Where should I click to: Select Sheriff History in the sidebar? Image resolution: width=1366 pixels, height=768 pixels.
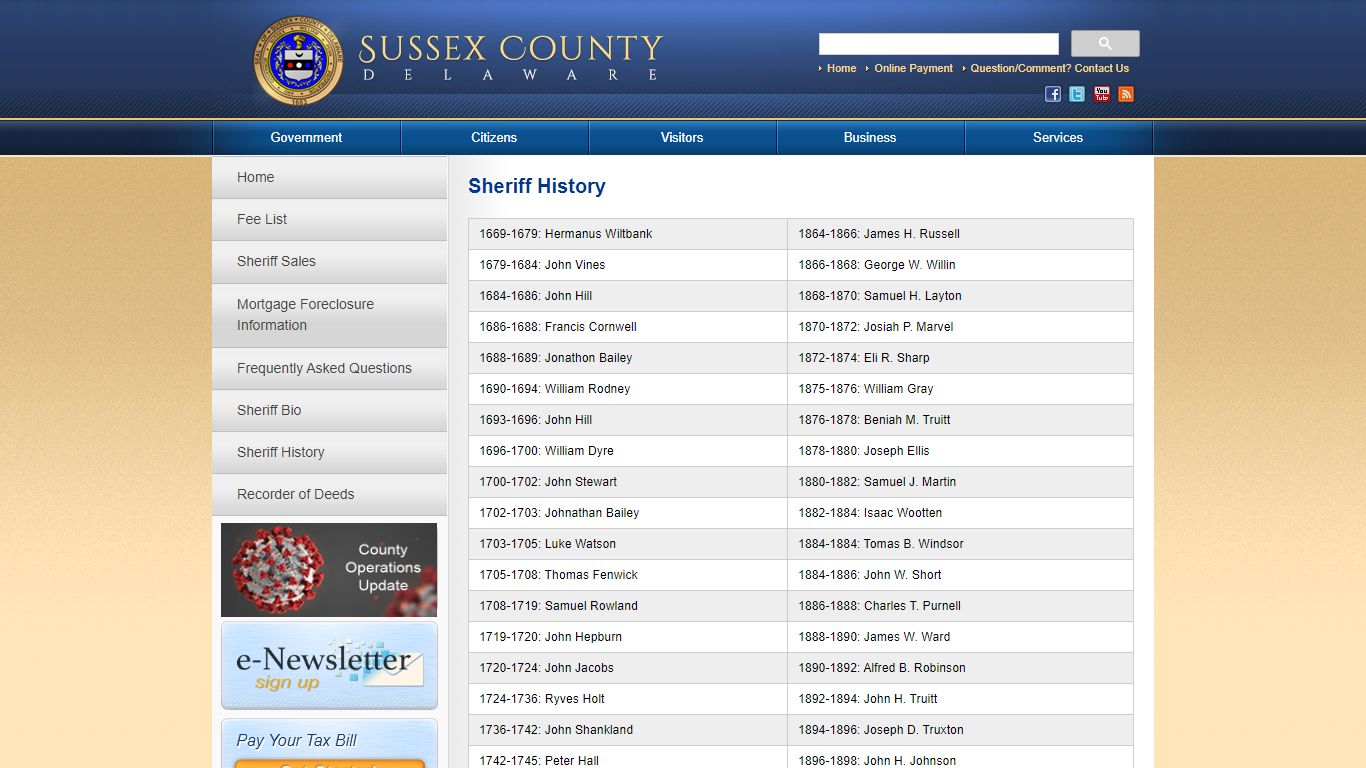tap(329, 452)
